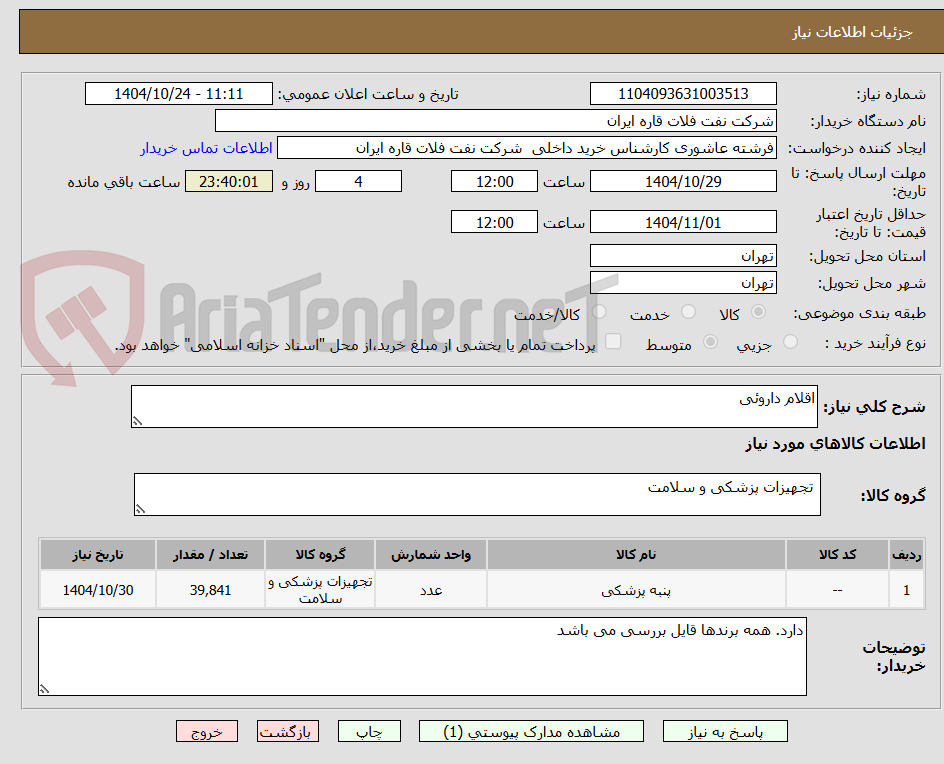Screen dimensions: 944x764
Task: Click the requester field فرشته عاشوری
Action: 527,148
